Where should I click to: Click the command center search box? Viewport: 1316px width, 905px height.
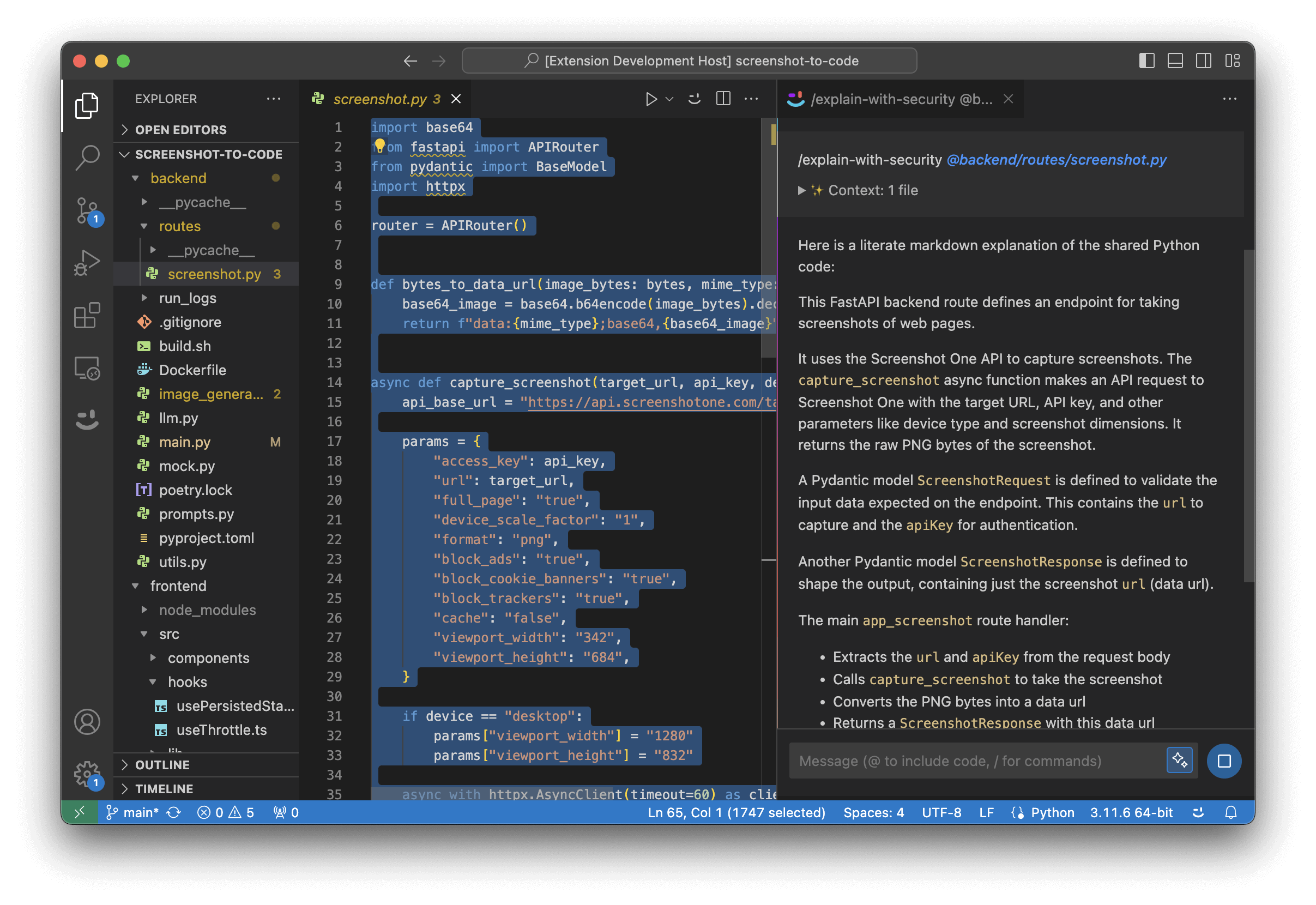[690, 61]
